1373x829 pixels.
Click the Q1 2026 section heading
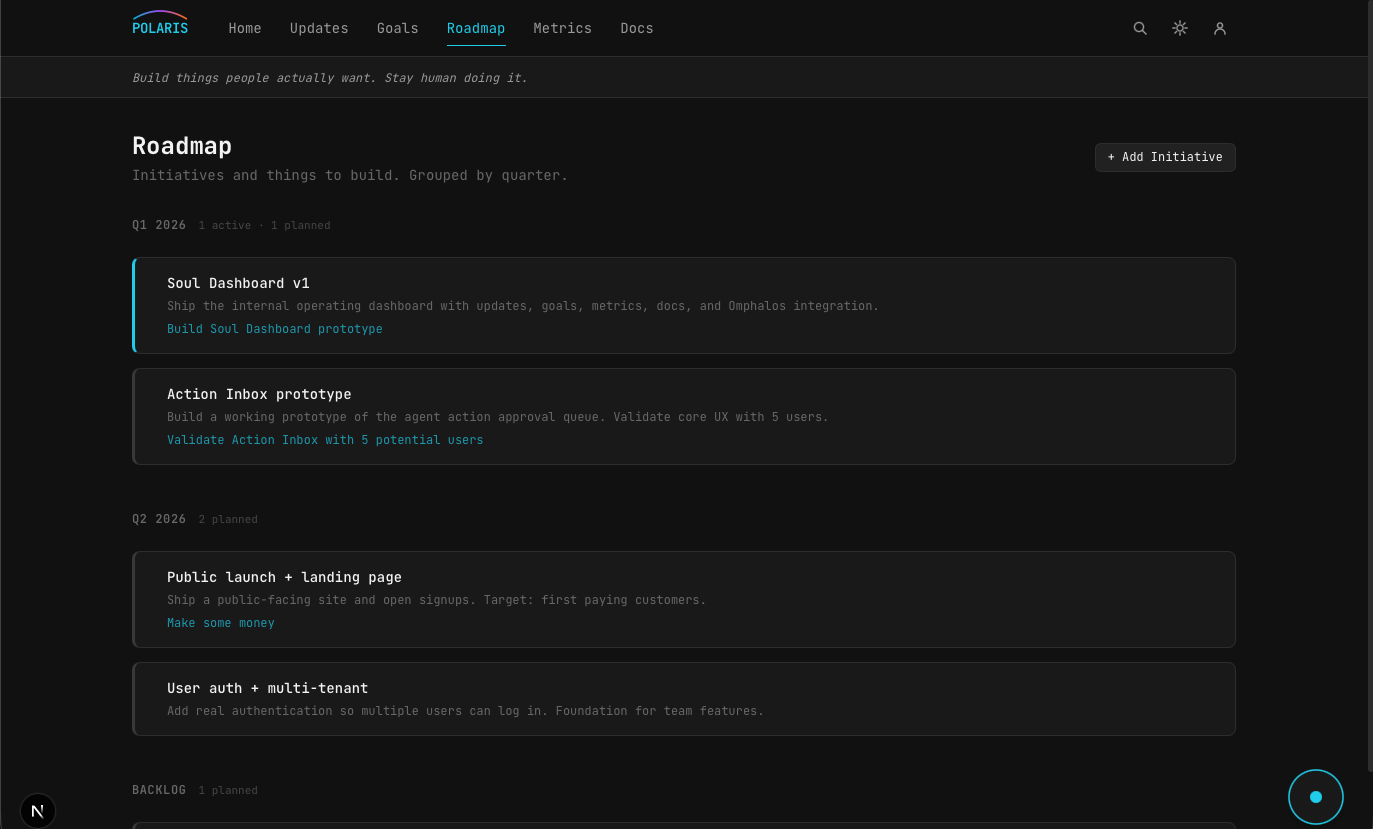click(x=159, y=225)
